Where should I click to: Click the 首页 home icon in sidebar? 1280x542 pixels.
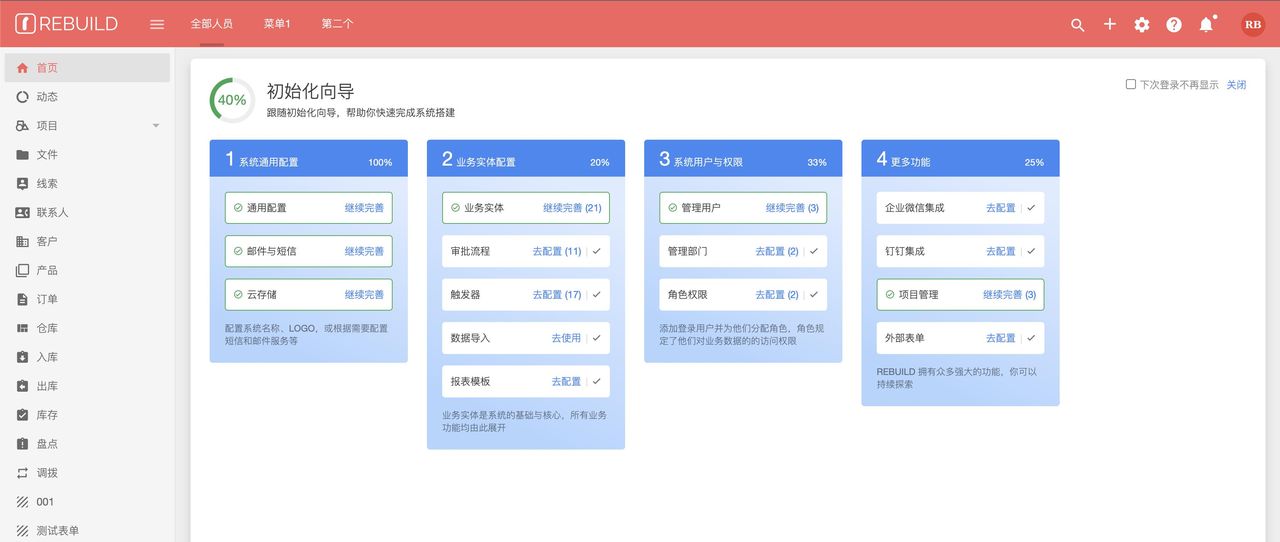click(x=23, y=68)
